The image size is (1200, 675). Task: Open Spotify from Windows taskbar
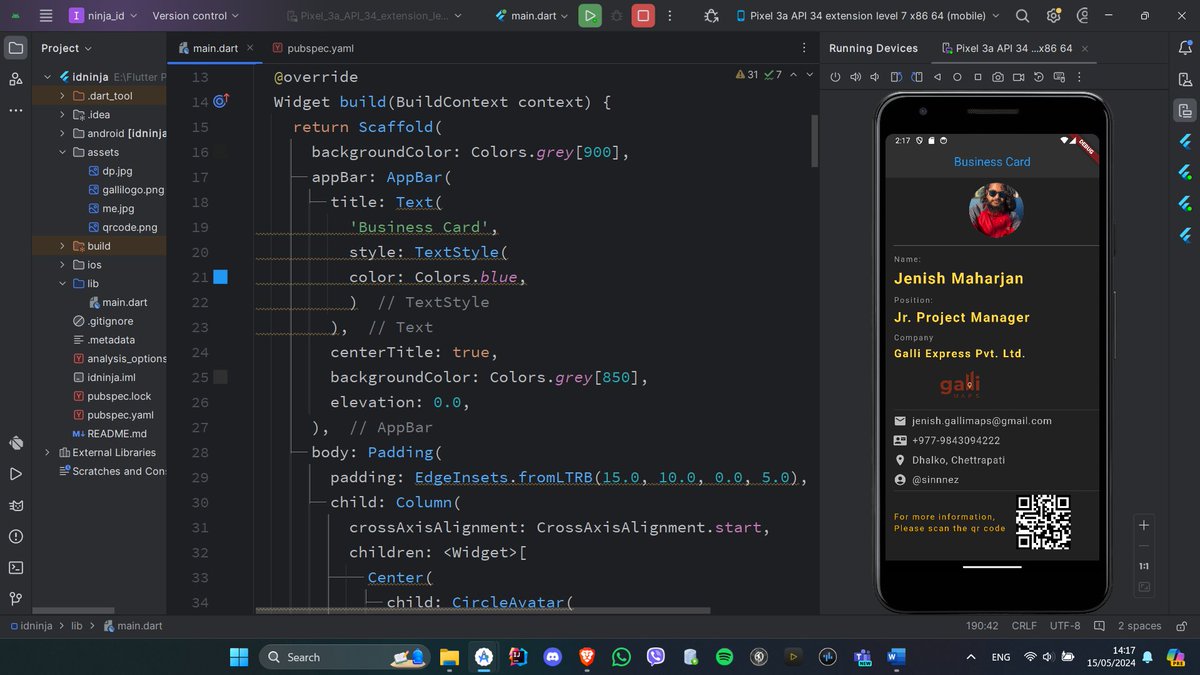pyautogui.click(x=725, y=657)
